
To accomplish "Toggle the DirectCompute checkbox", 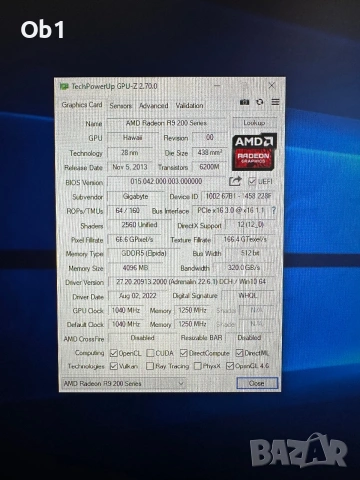I will 184,353.
